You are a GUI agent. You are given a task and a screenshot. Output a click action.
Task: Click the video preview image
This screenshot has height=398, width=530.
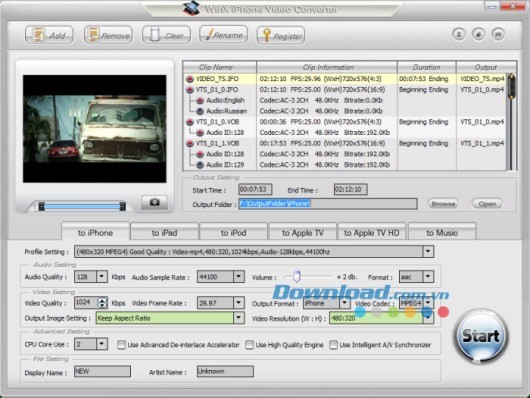pos(95,129)
